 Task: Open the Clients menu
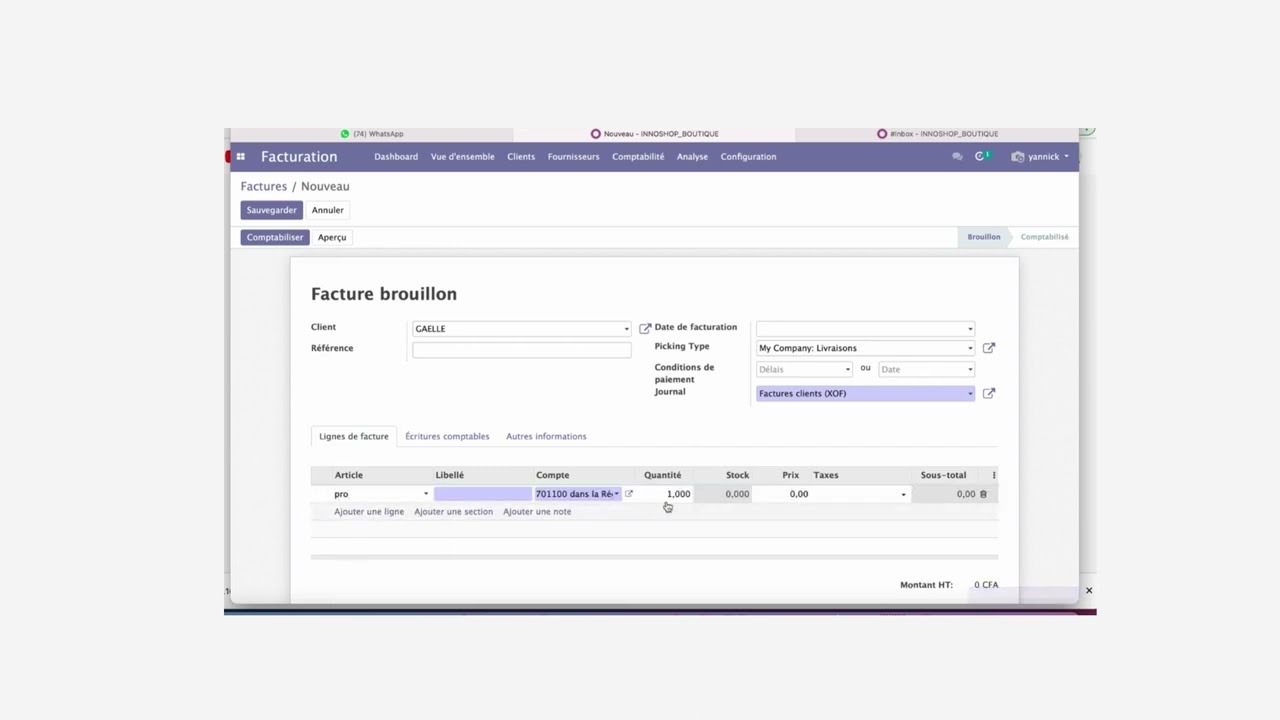pos(521,157)
